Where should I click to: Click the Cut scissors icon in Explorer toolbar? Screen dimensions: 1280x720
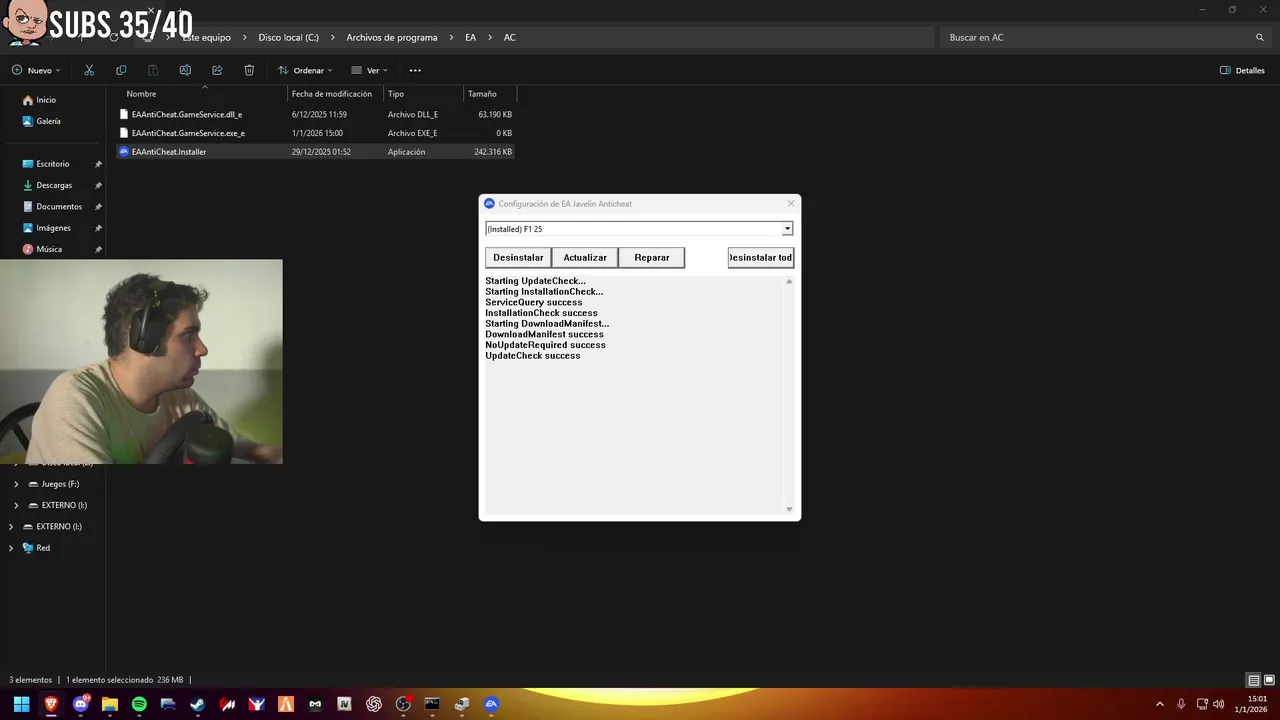89,70
